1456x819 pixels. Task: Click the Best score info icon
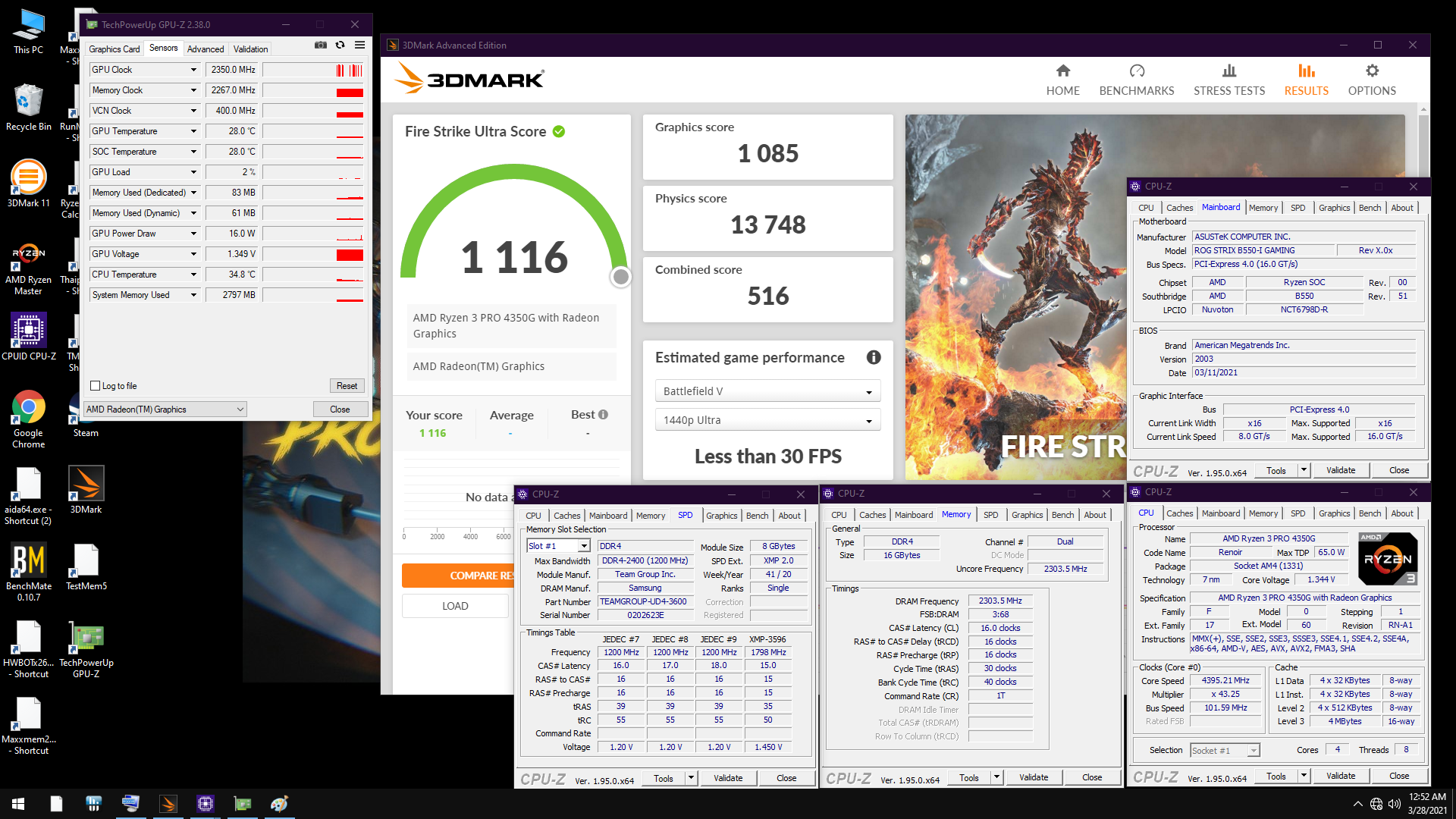(x=604, y=415)
